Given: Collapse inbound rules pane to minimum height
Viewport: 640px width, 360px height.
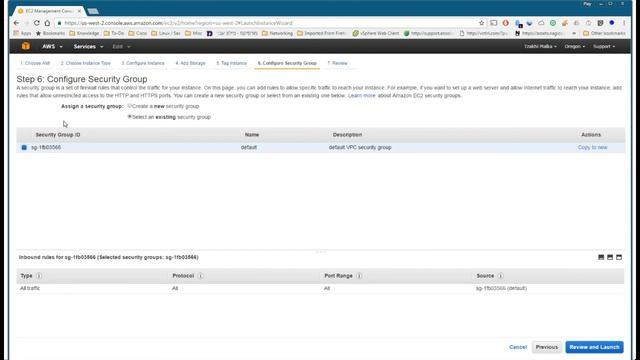Looking at the screenshot, I should coord(601,257).
